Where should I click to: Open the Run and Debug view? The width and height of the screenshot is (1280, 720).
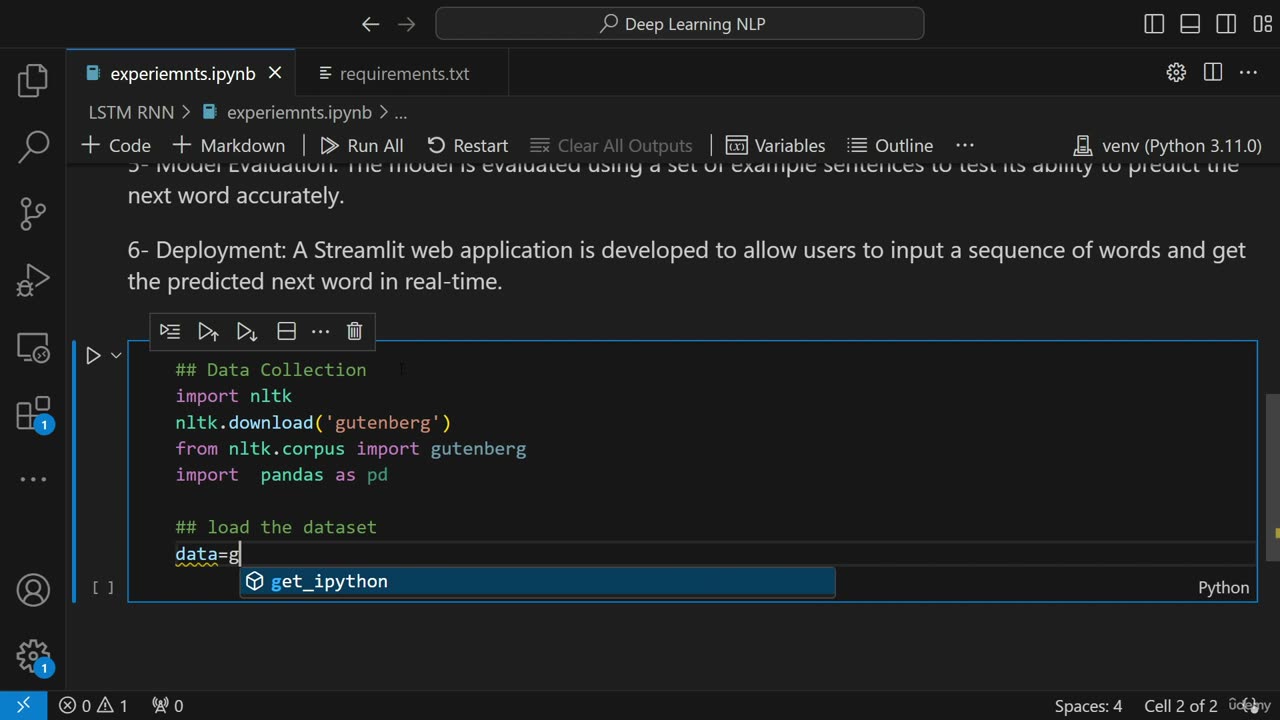(33, 281)
